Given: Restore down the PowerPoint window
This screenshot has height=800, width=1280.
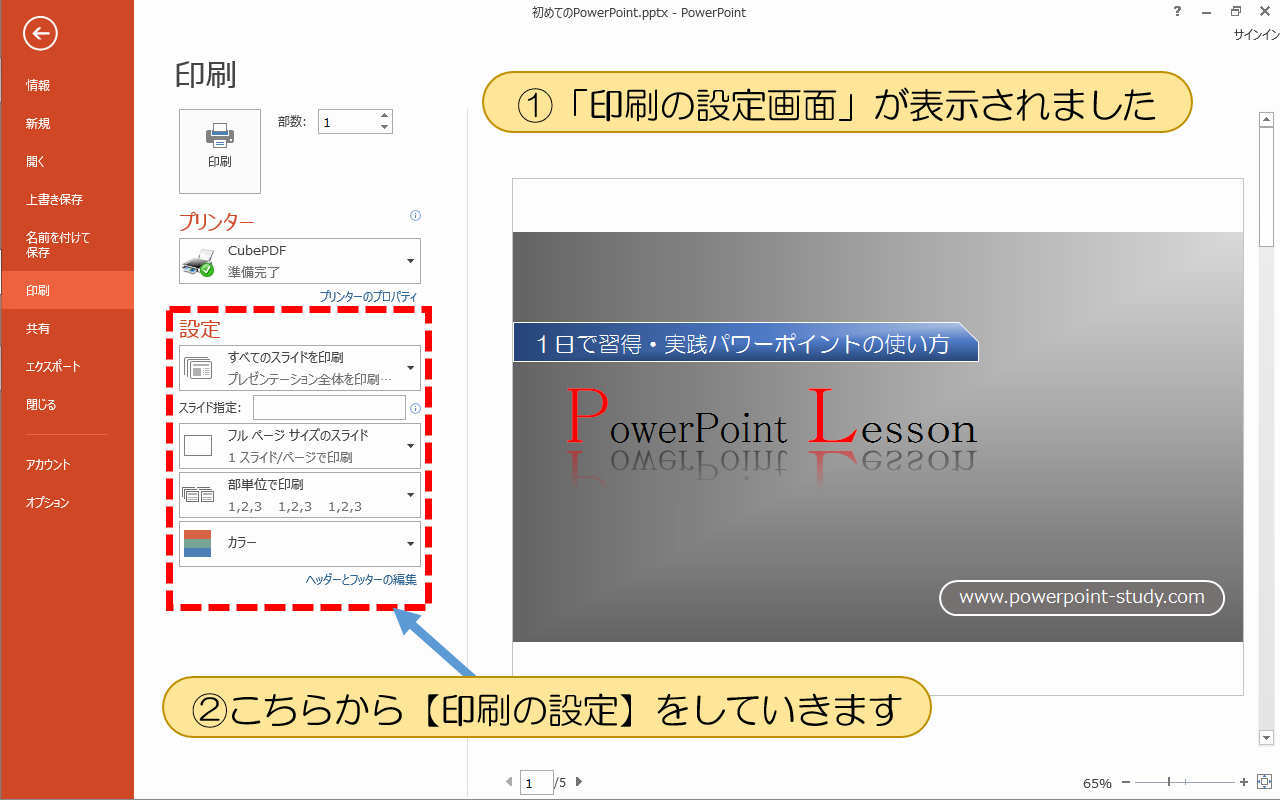Looking at the screenshot, I should coord(1236,11).
